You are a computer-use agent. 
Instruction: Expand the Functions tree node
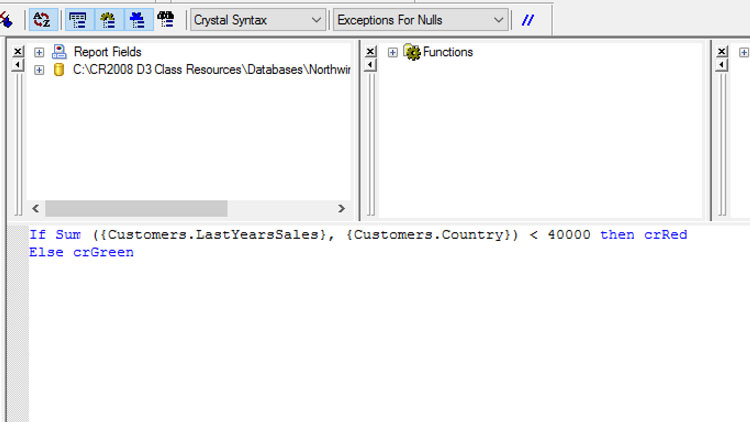pos(393,52)
